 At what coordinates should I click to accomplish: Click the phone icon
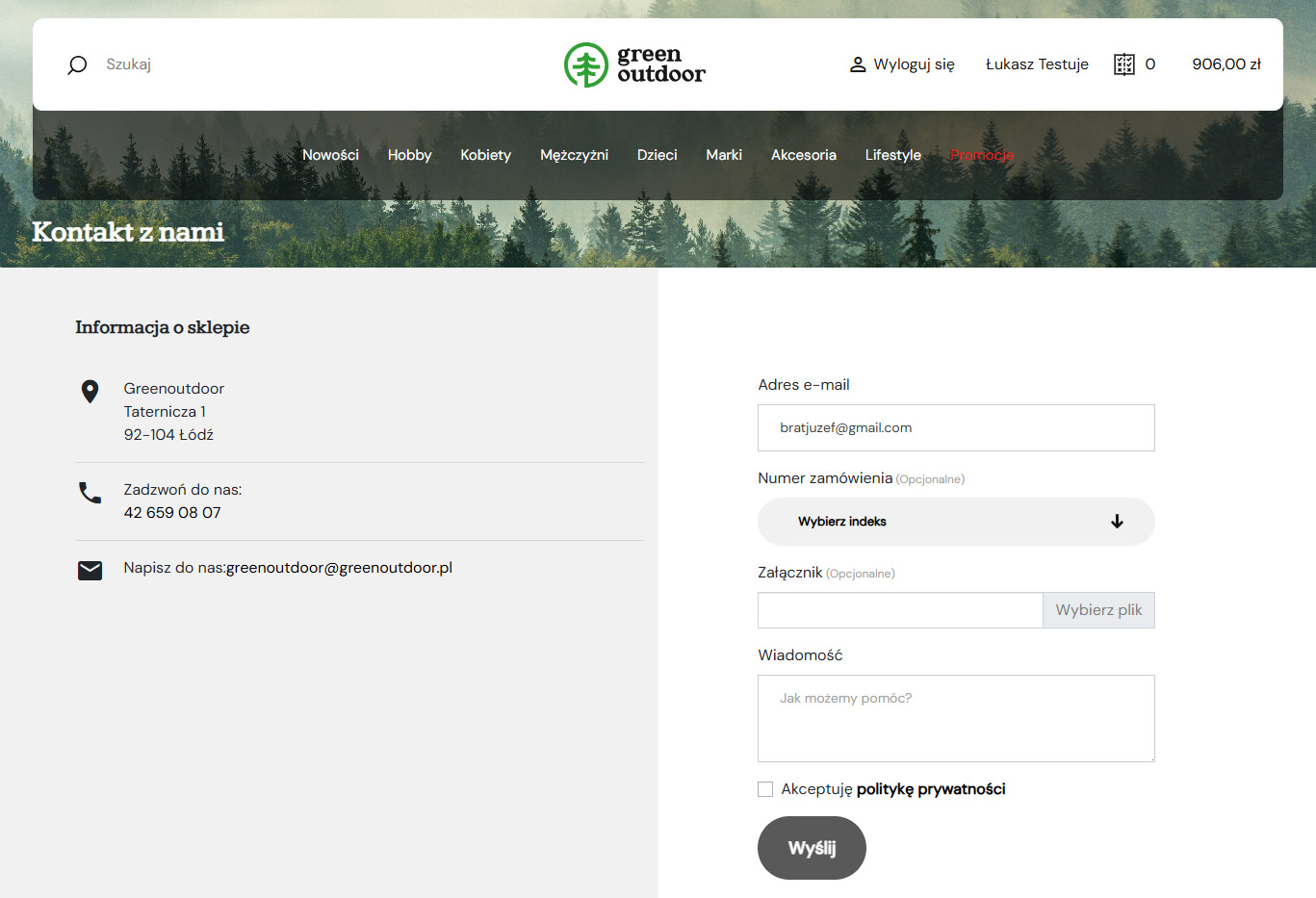click(x=90, y=493)
